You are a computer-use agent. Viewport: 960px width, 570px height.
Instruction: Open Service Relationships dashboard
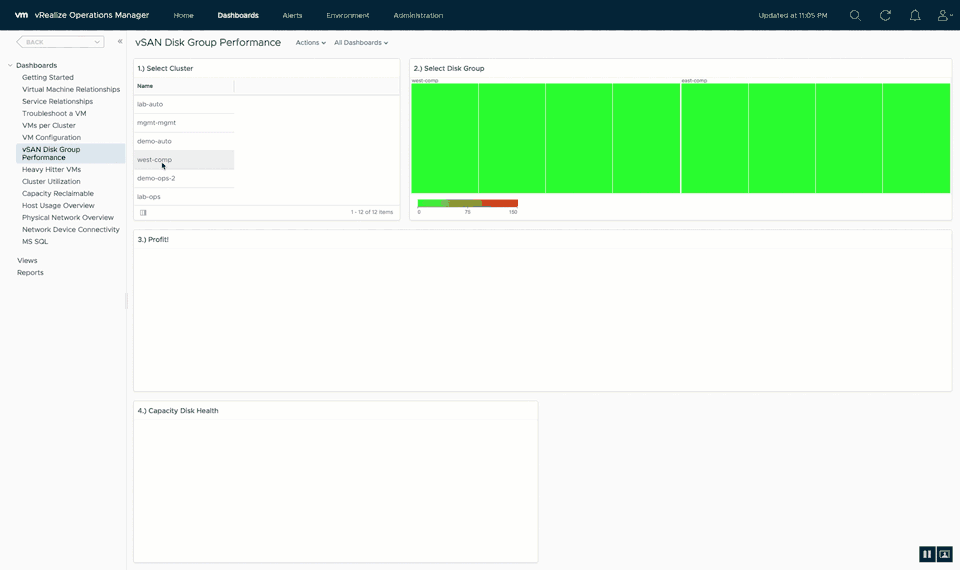[x=58, y=102]
